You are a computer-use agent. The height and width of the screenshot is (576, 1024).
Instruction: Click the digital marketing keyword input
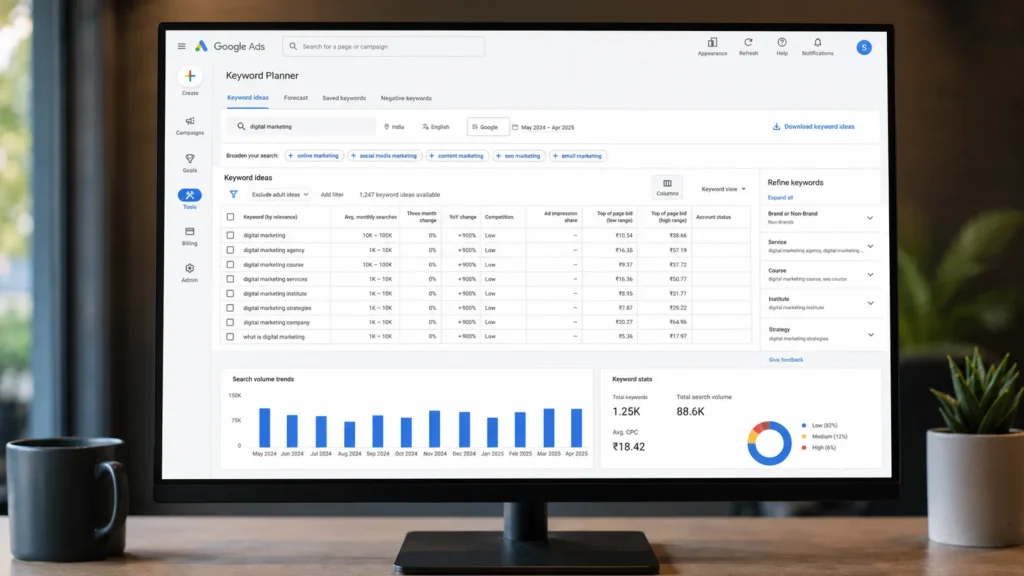(301, 127)
